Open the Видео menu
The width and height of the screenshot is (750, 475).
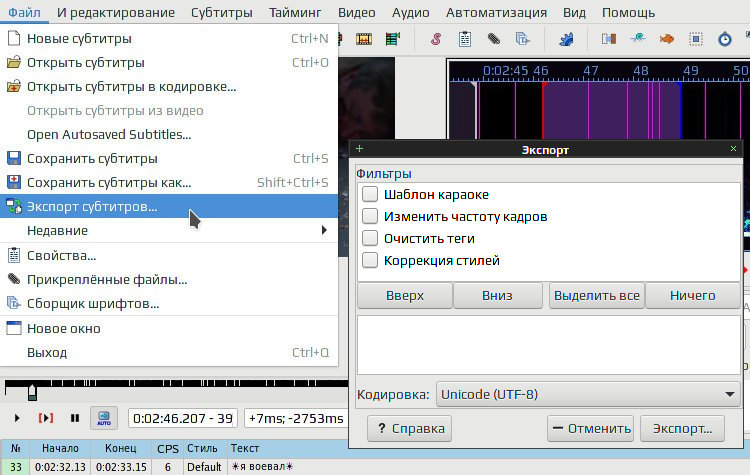point(356,12)
